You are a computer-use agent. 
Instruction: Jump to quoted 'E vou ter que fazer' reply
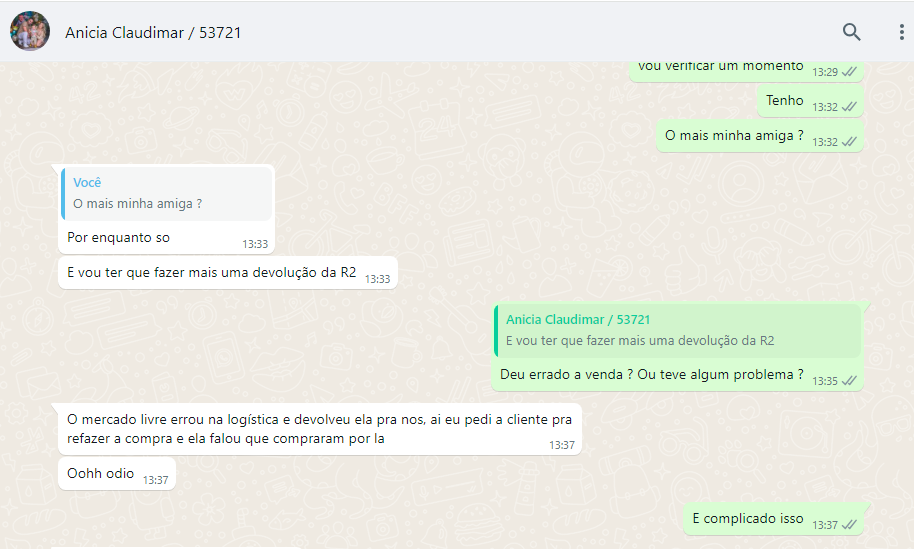[678, 330]
